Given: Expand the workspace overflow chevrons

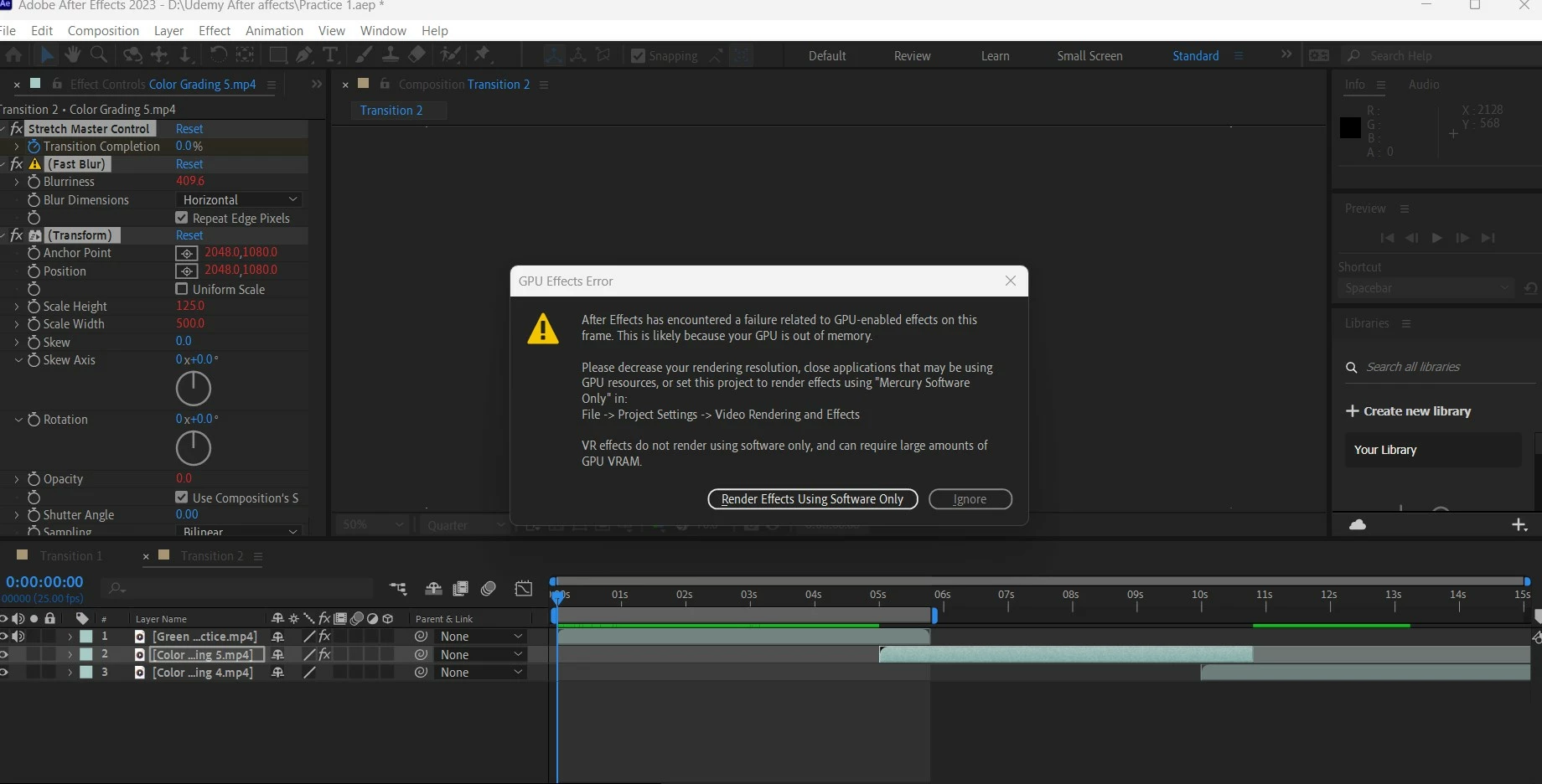Looking at the screenshot, I should [1286, 55].
